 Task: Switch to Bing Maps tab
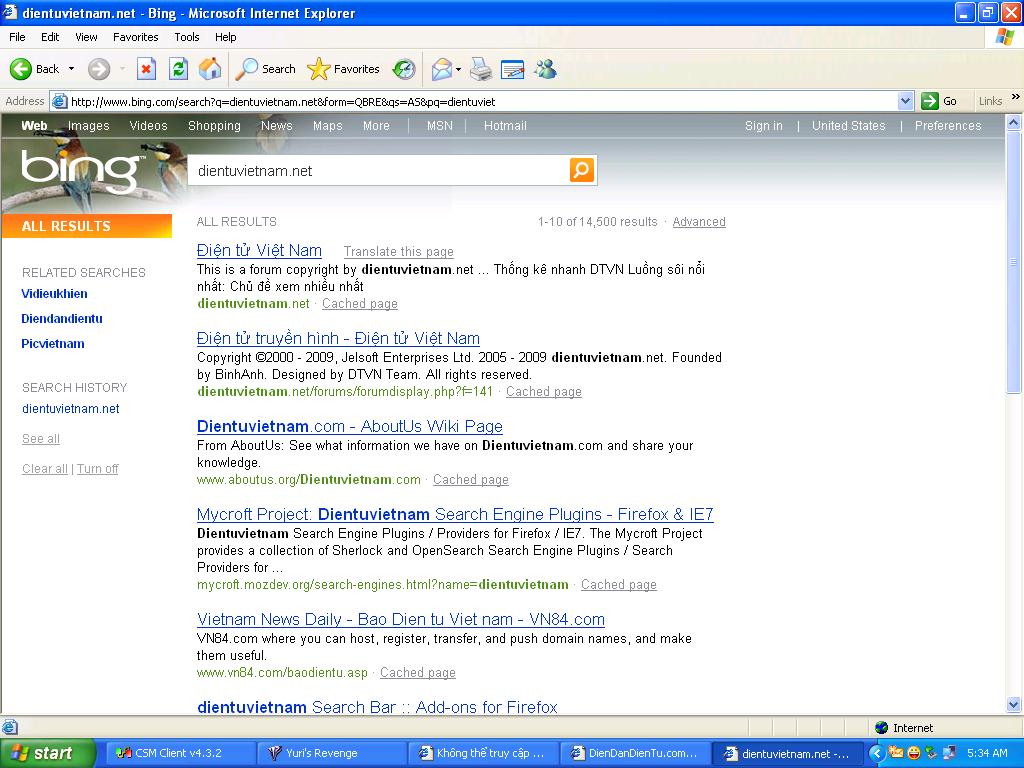327,125
